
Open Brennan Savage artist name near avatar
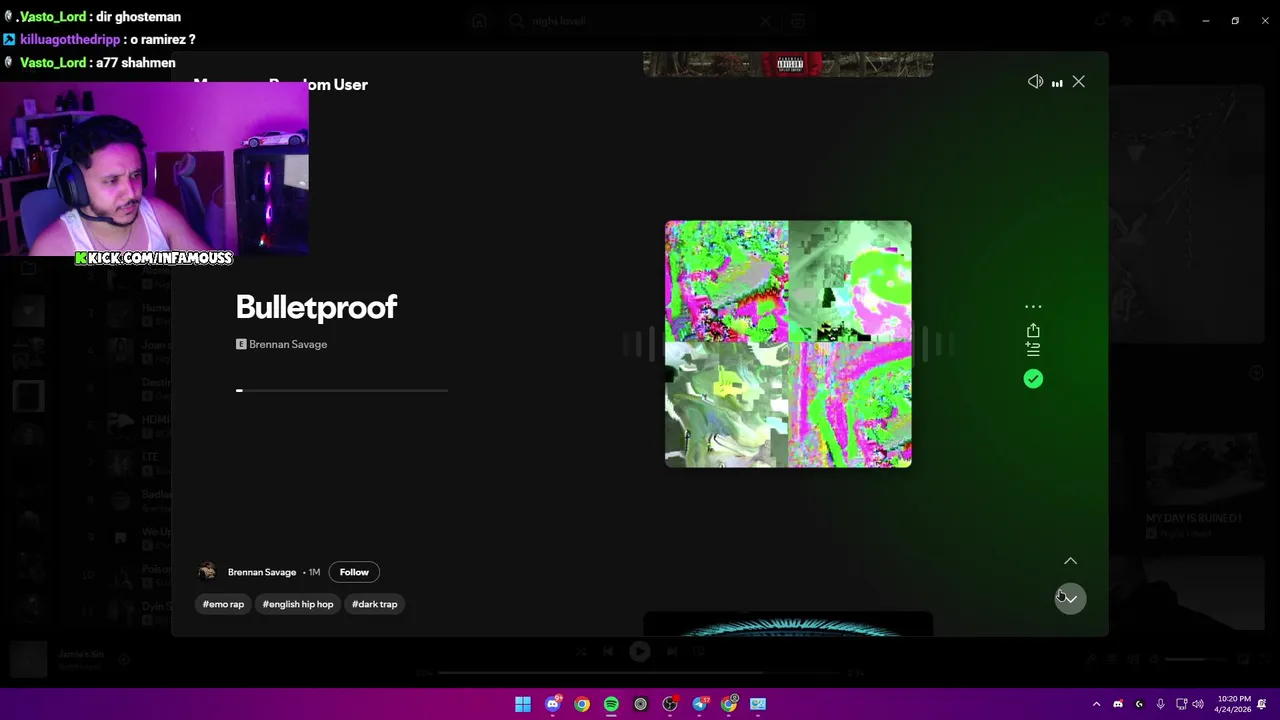[x=262, y=572]
